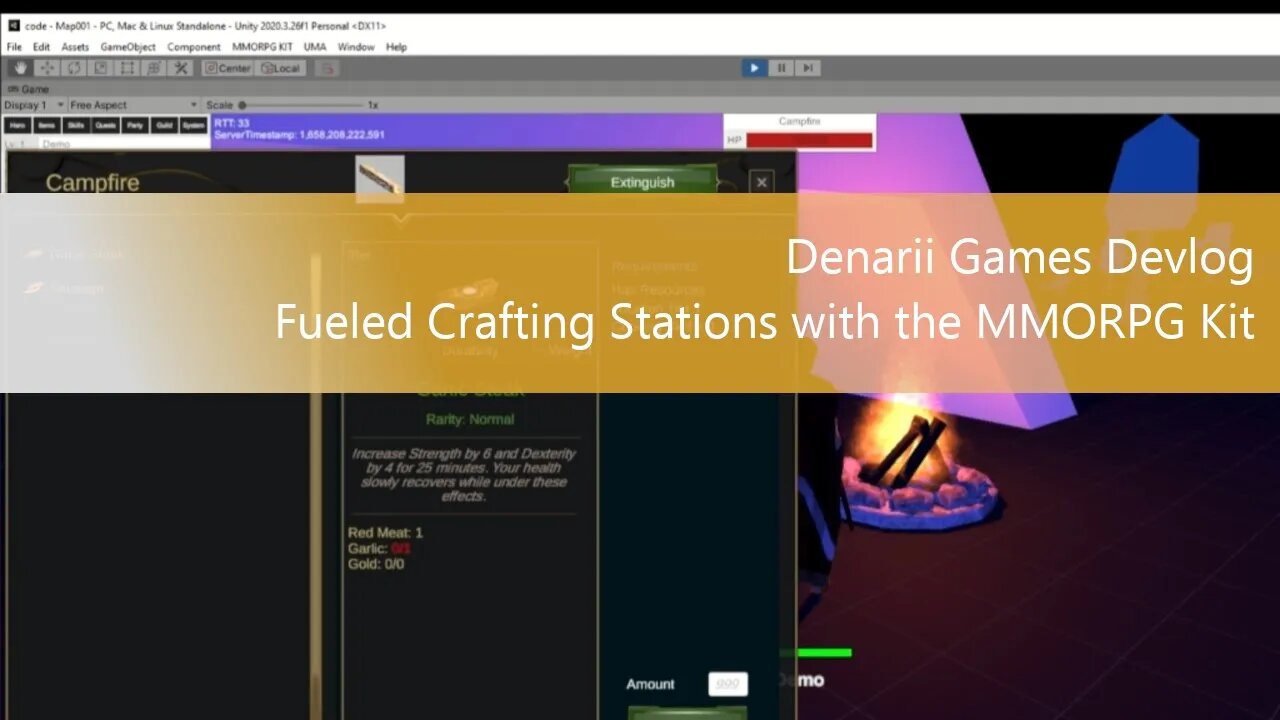Toggle pivot mode Center button
The height and width of the screenshot is (720, 1280).
point(227,68)
